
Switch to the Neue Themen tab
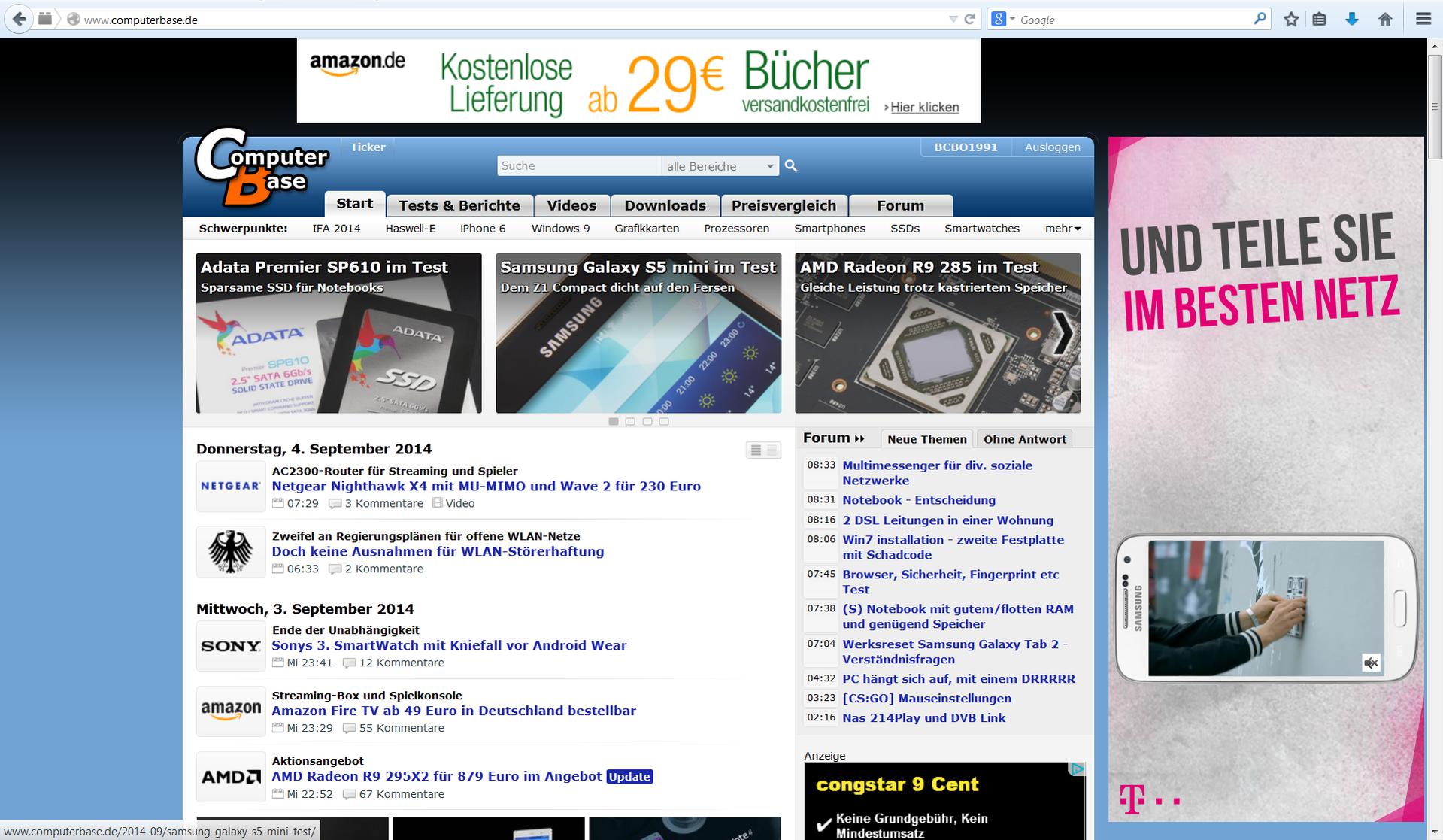(x=926, y=439)
